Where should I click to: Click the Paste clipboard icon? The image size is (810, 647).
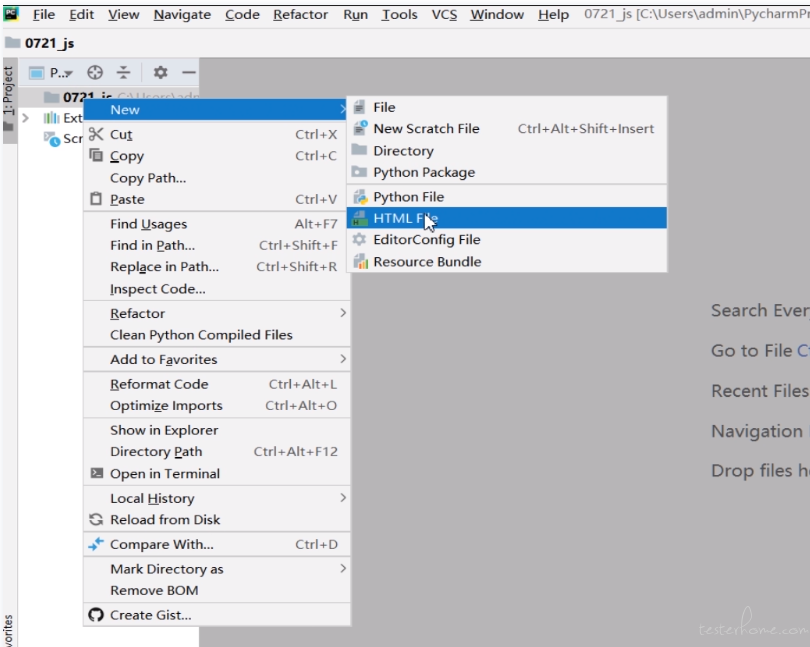(96, 199)
